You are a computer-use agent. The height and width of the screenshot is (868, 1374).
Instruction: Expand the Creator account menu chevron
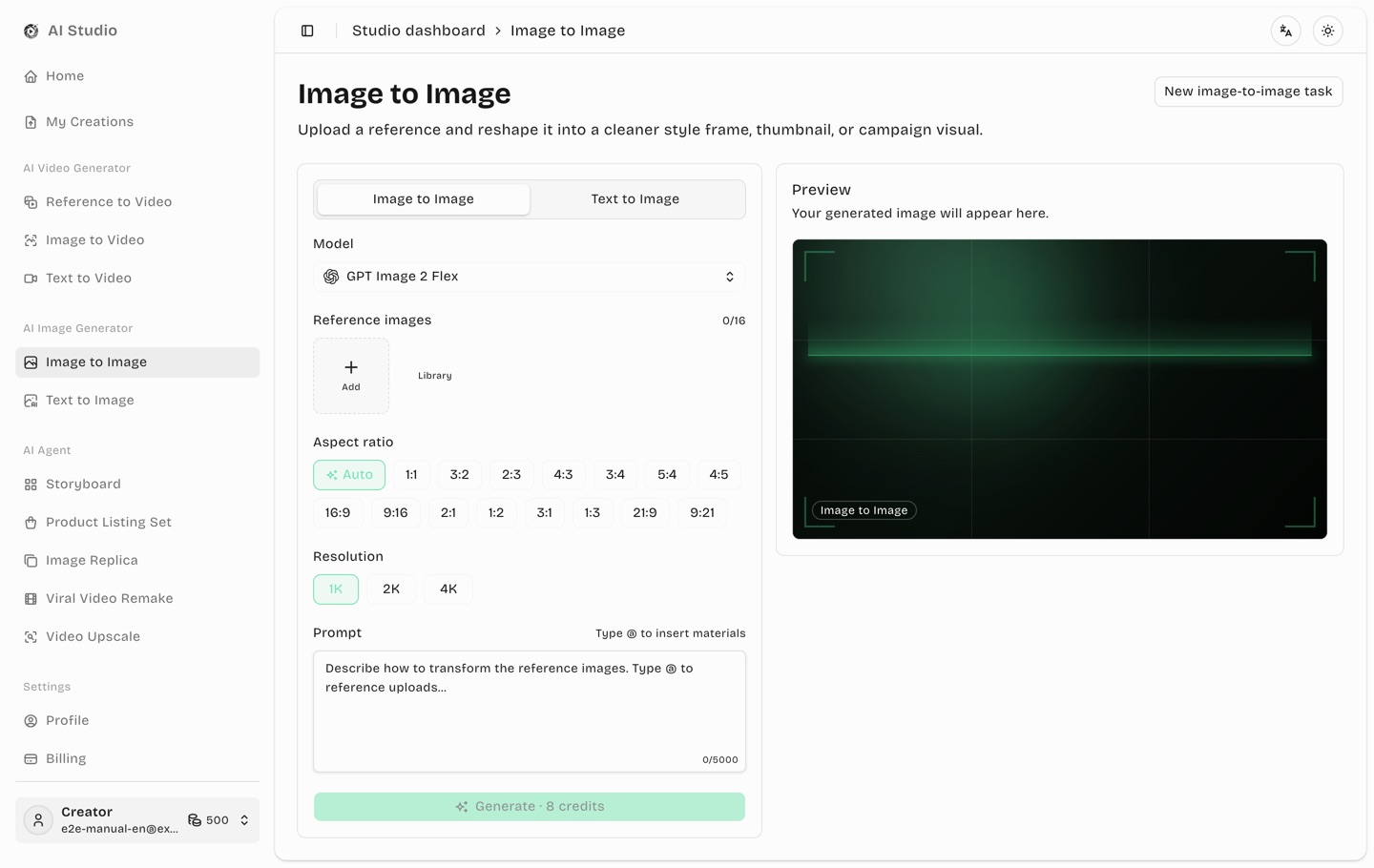coord(244,820)
